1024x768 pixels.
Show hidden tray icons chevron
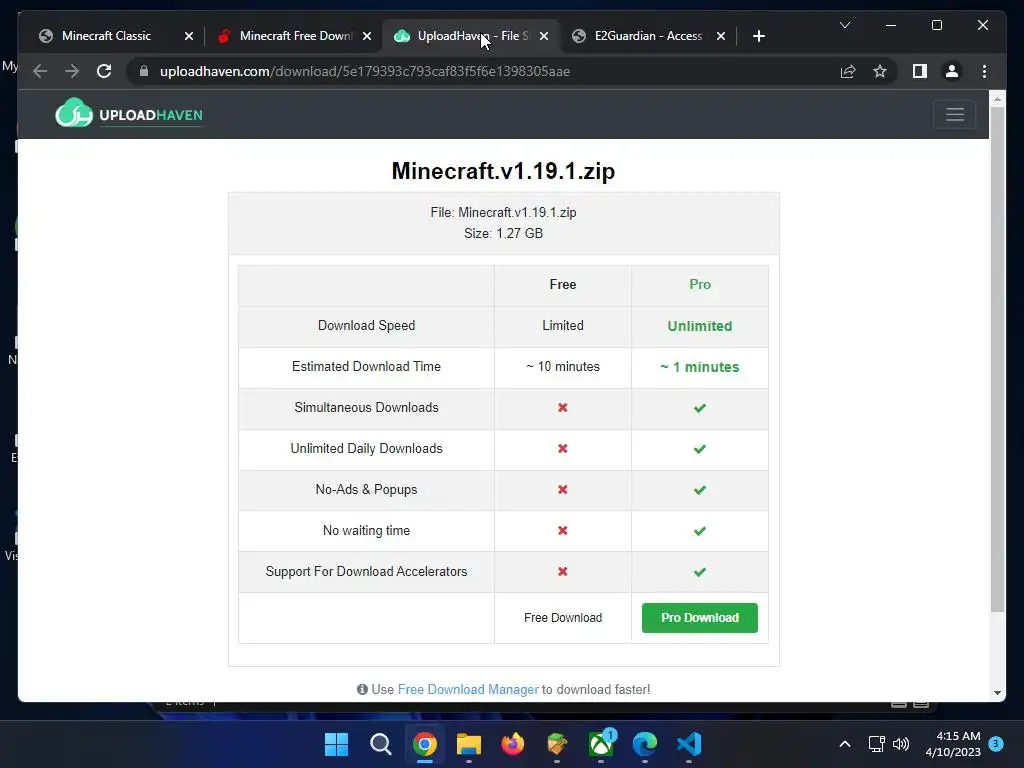(844, 744)
